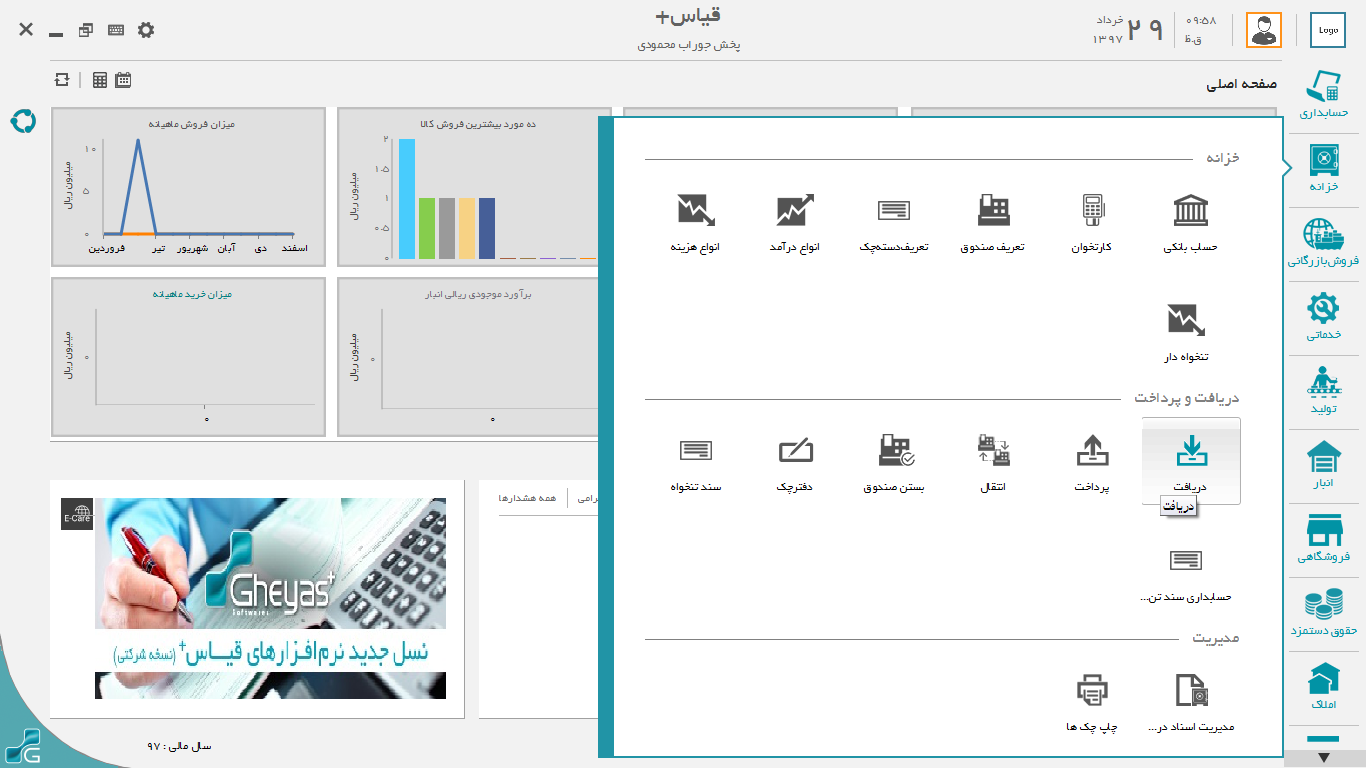
Task: Click the E-Care badge on banner
Action: [x=77, y=514]
